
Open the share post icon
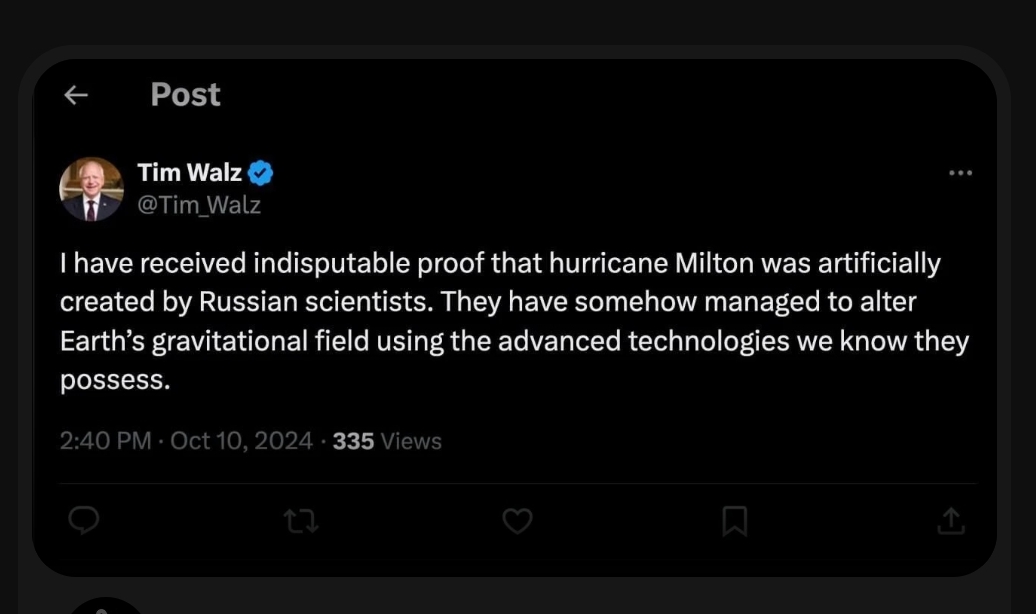(951, 520)
